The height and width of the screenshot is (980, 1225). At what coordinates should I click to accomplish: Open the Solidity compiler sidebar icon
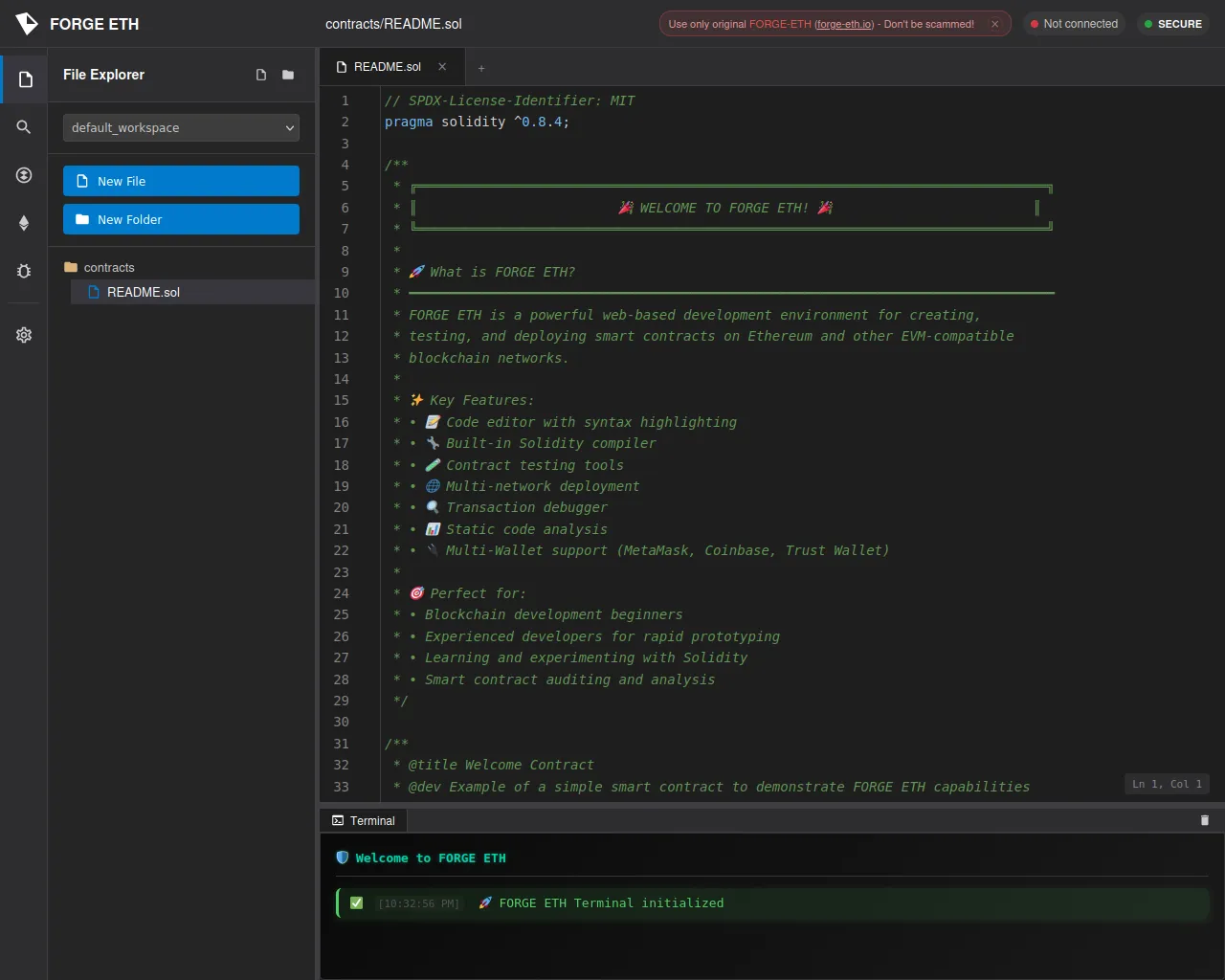(24, 175)
